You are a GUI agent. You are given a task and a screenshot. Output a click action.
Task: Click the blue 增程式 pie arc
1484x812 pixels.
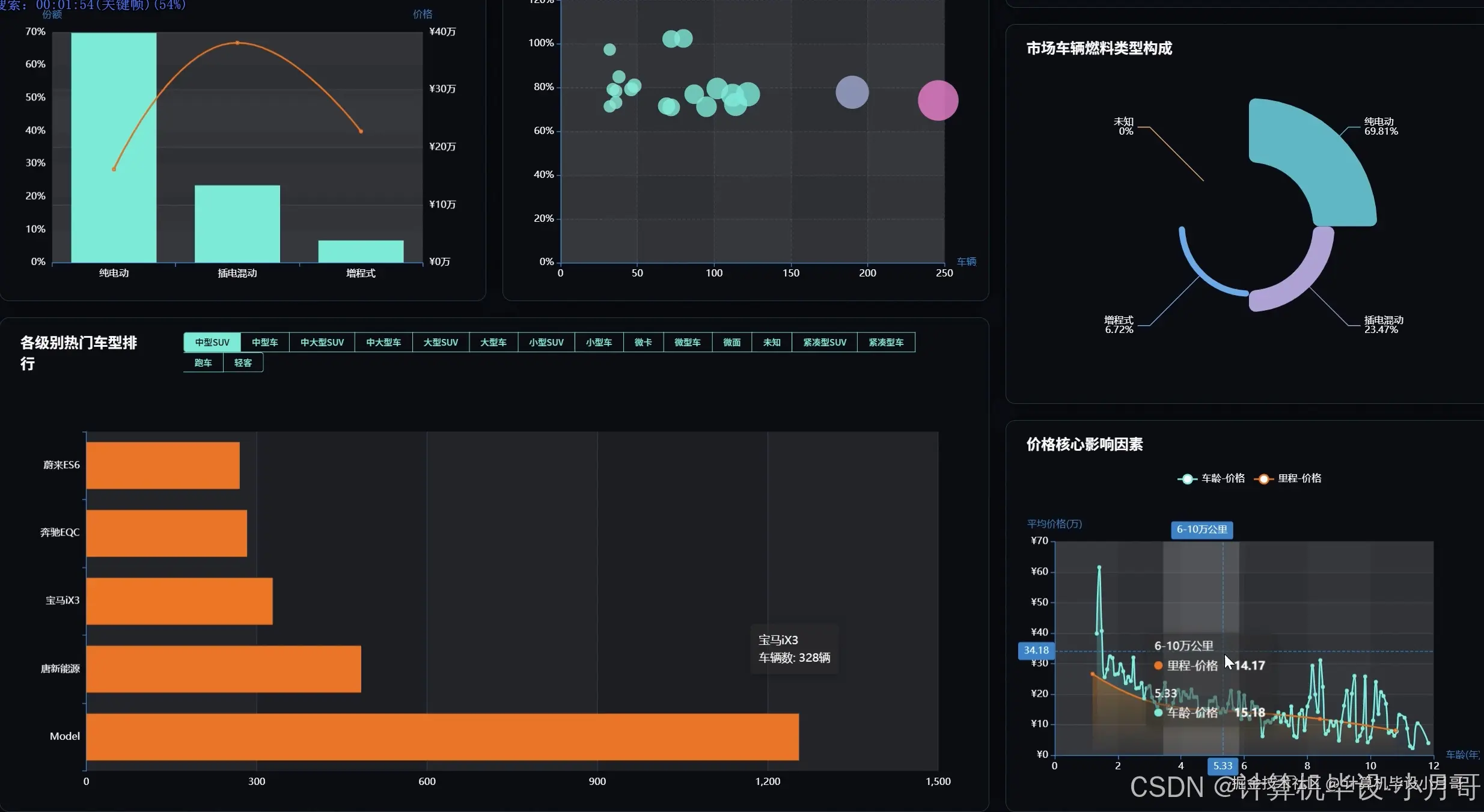pos(1202,275)
